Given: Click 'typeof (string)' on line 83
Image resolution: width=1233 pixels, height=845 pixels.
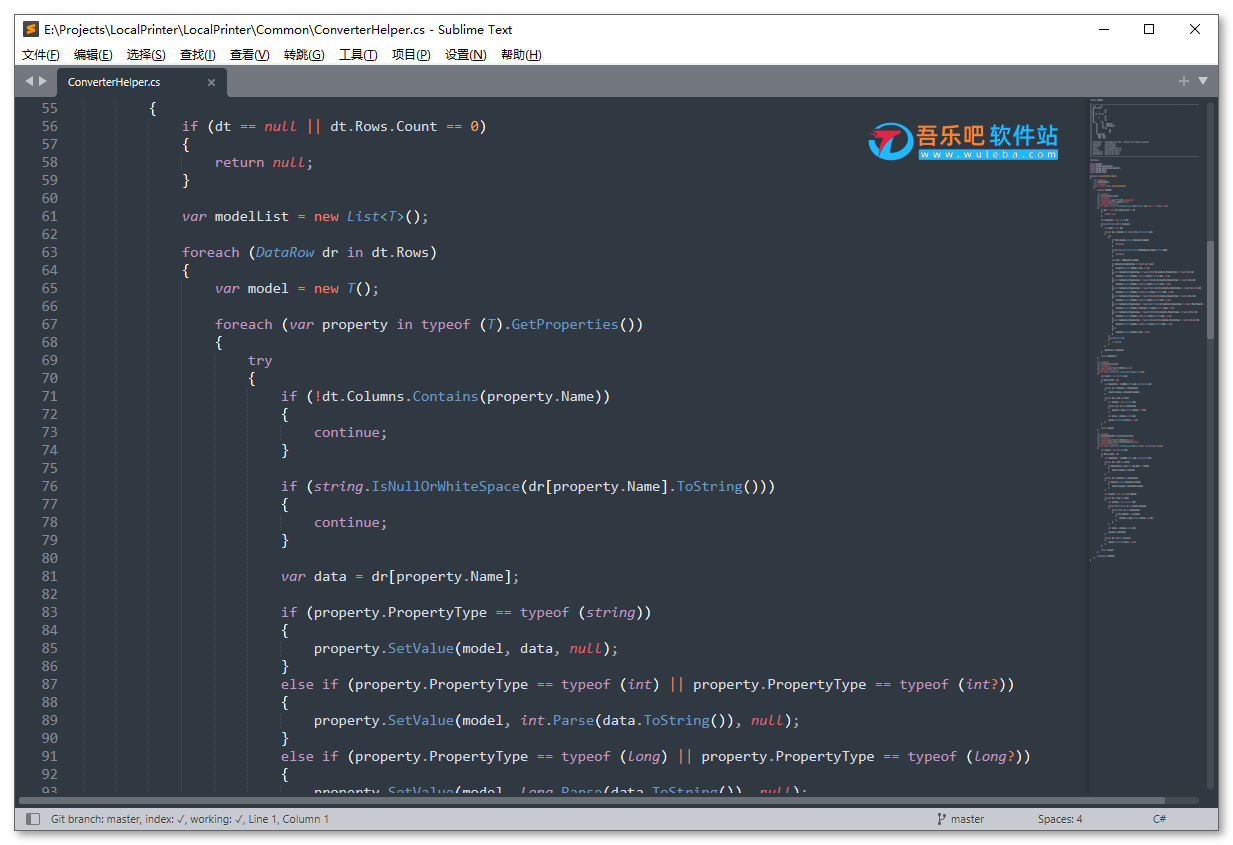Looking at the screenshot, I should click(586, 612).
